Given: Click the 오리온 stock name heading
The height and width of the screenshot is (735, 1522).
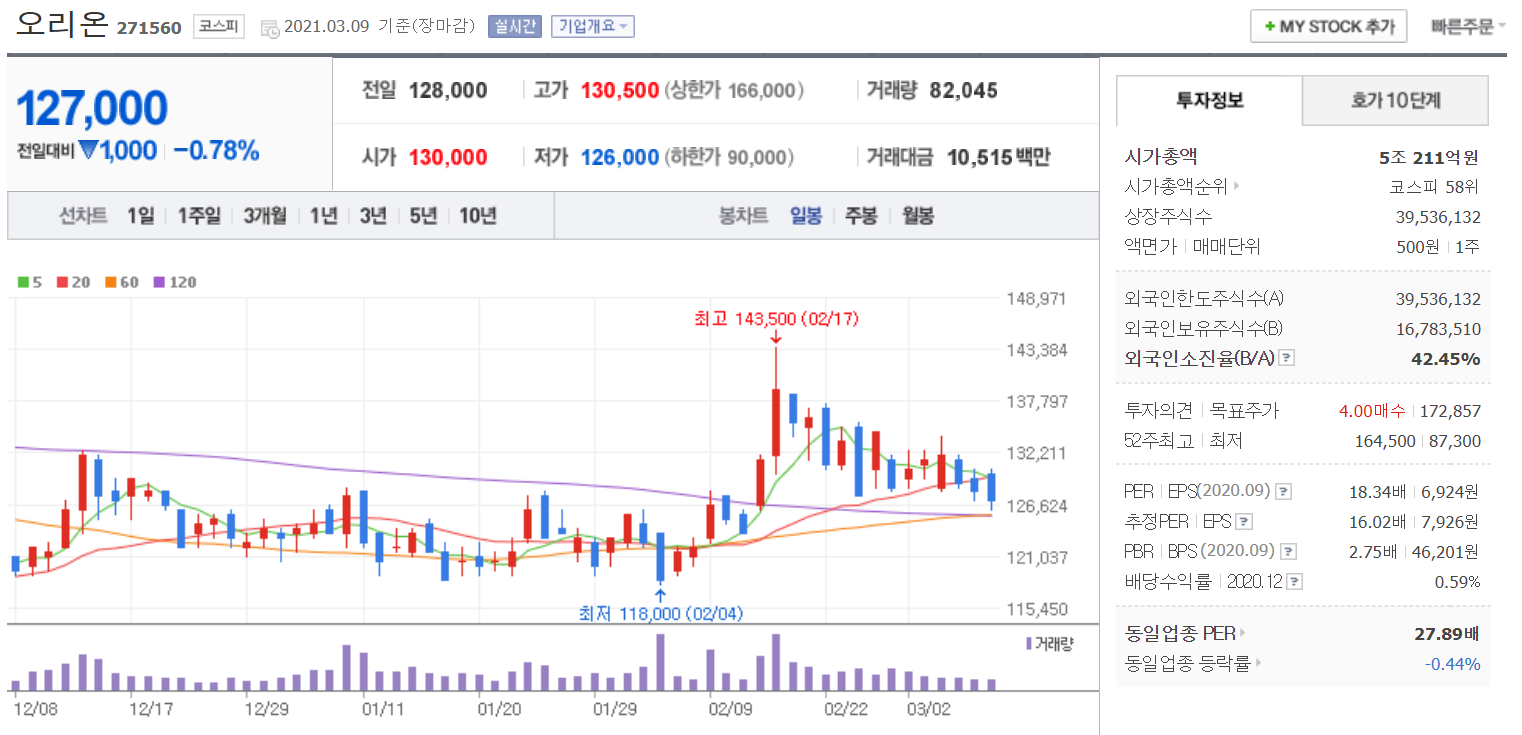Looking at the screenshot, I should click(x=61, y=25).
